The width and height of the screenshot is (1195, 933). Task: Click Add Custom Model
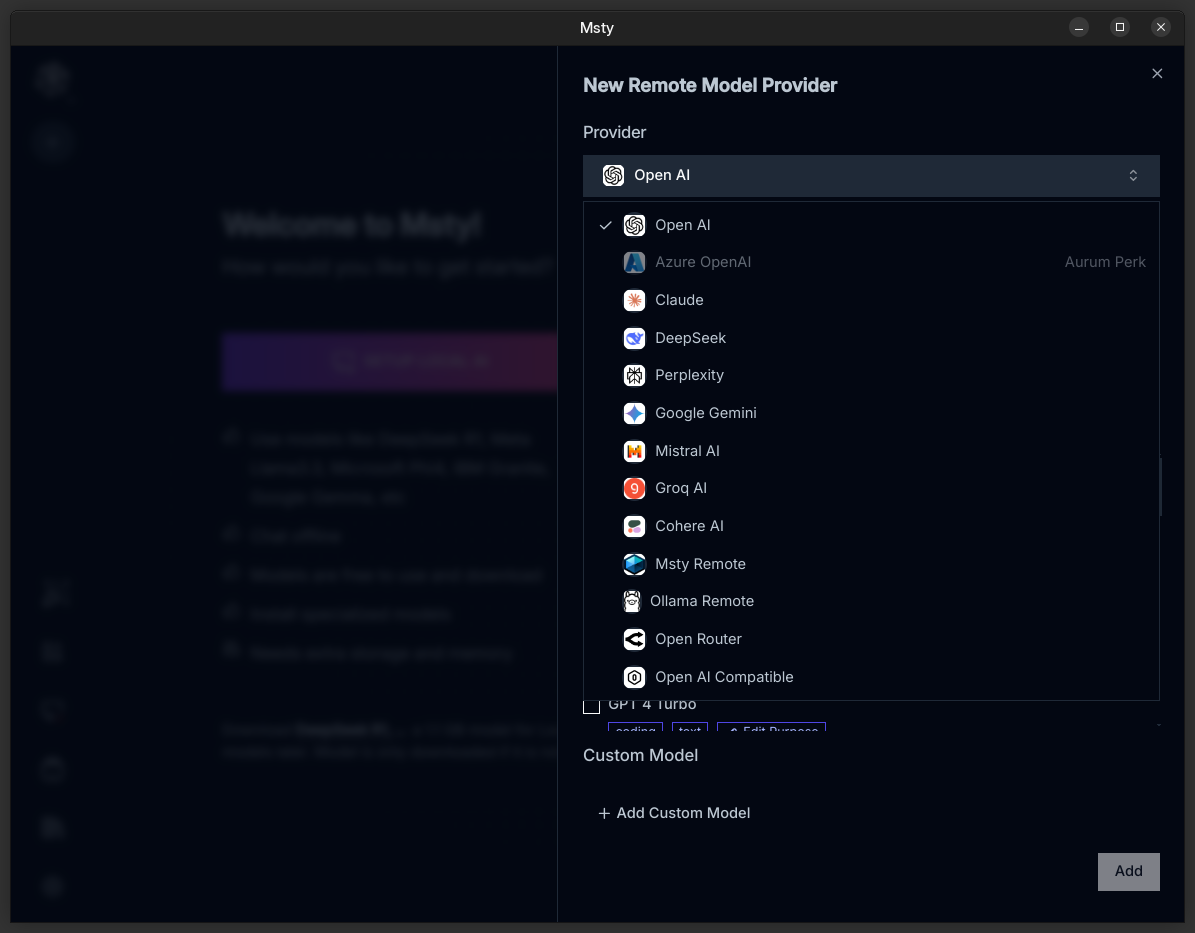[674, 813]
